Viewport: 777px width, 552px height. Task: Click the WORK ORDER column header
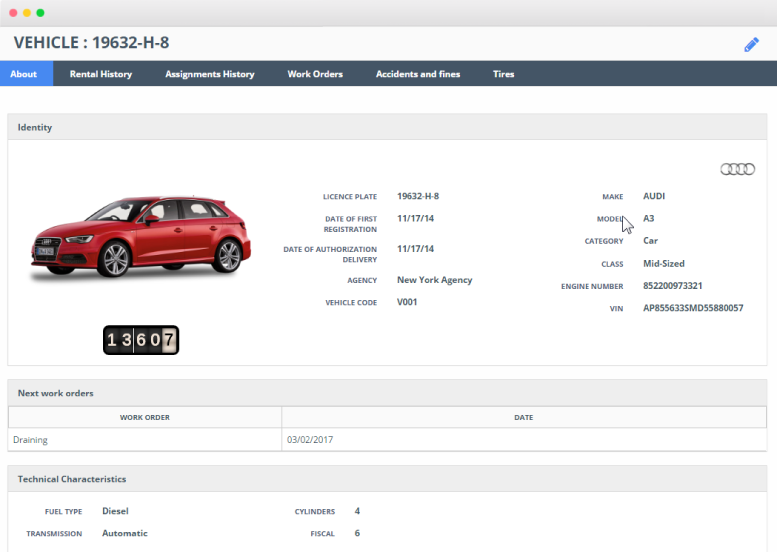point(145,417)
